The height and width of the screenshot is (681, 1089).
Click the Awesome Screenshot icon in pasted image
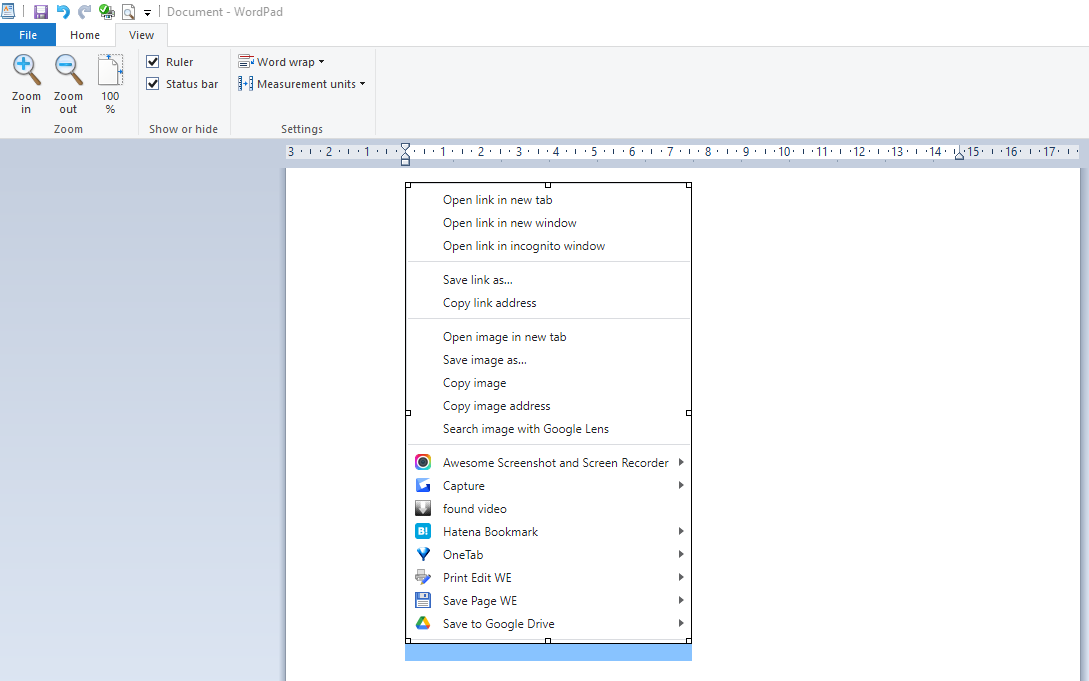tap(423, 462)
